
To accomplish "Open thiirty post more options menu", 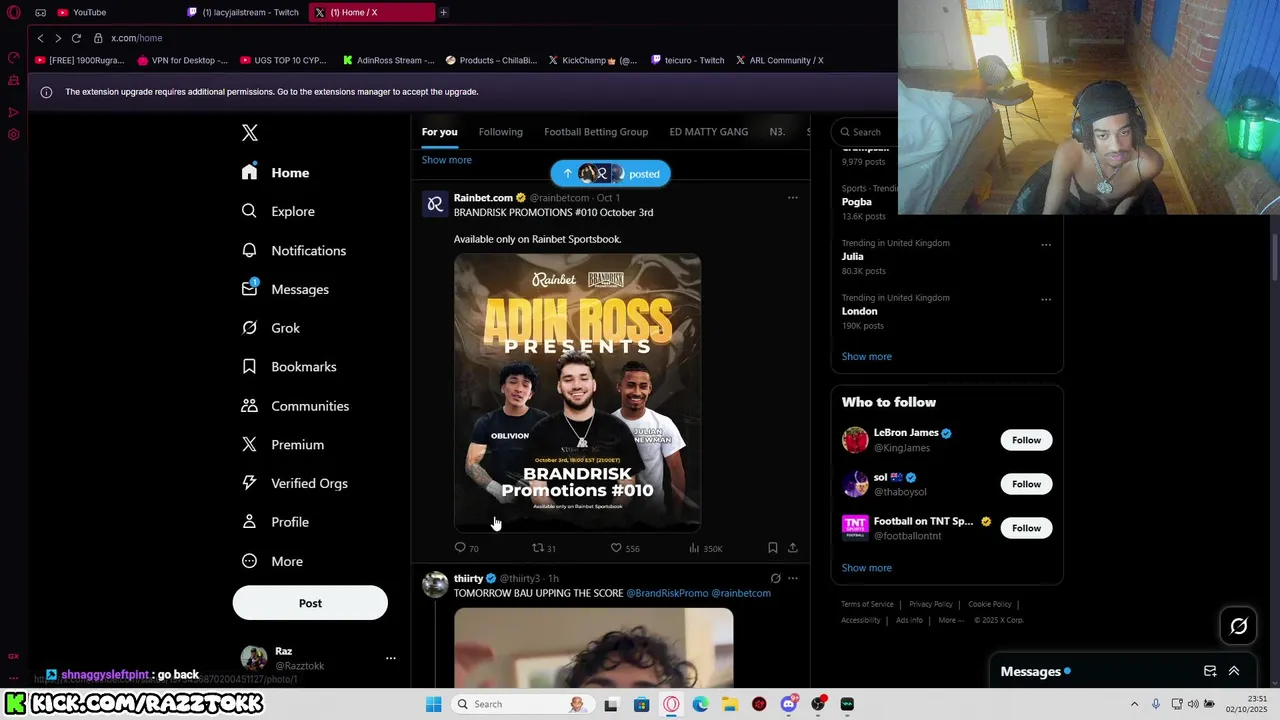I will 793,578.
